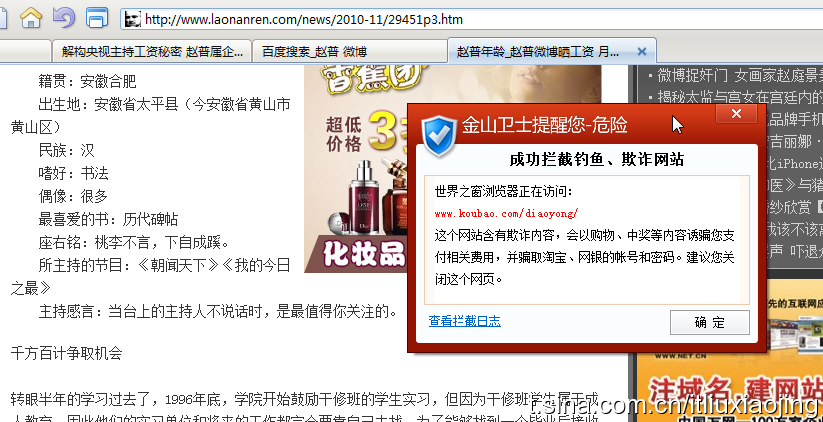Close the 赵普年龄 tab
The height and width of the screenshot is (422, 823).
[641, 51]
